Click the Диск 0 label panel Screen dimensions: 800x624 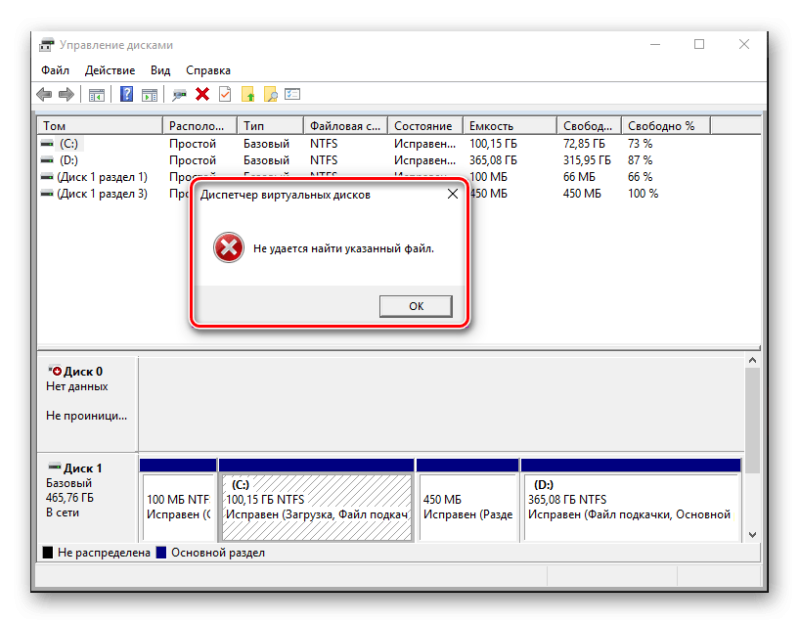[87, 403]
